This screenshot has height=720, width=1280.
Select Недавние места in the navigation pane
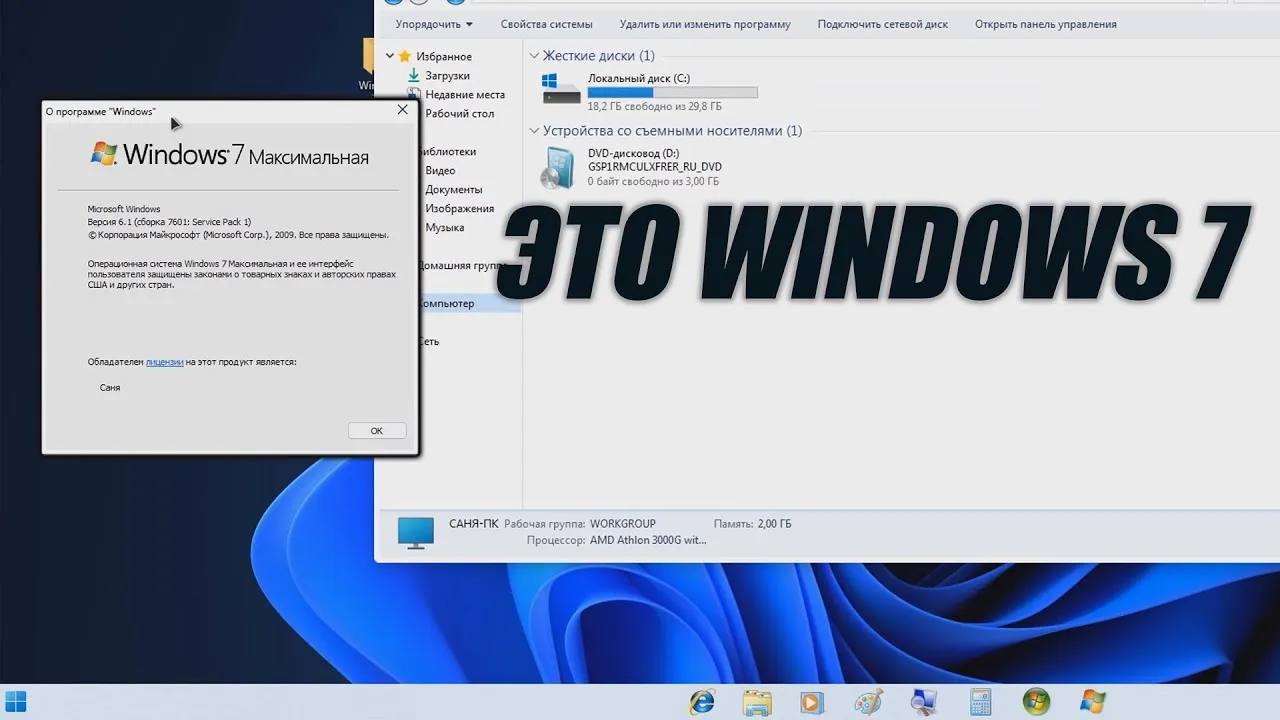pyautogui.click(x=465, y=95)
